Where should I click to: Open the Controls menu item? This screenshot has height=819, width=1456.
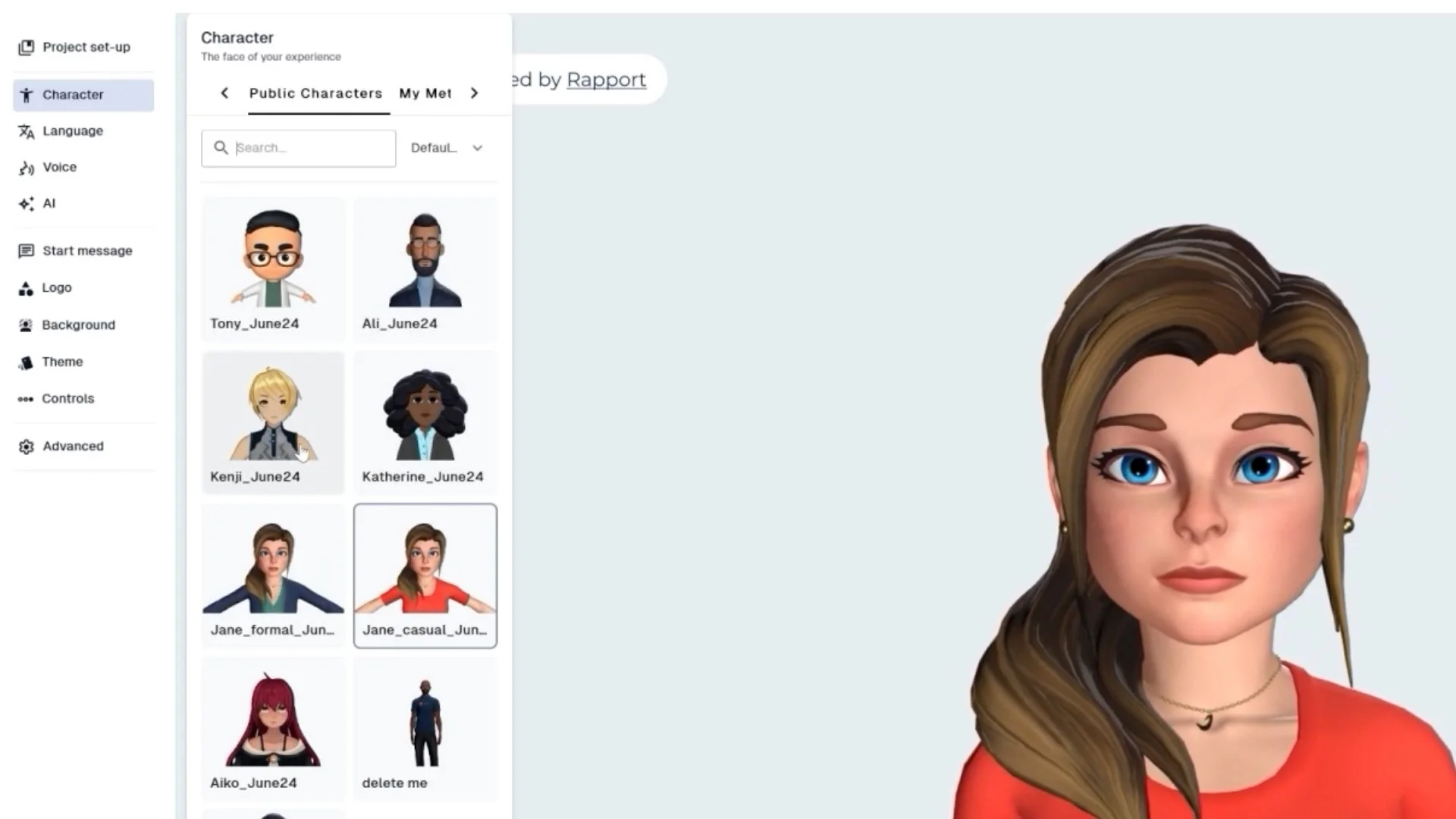tap(67, 399)
